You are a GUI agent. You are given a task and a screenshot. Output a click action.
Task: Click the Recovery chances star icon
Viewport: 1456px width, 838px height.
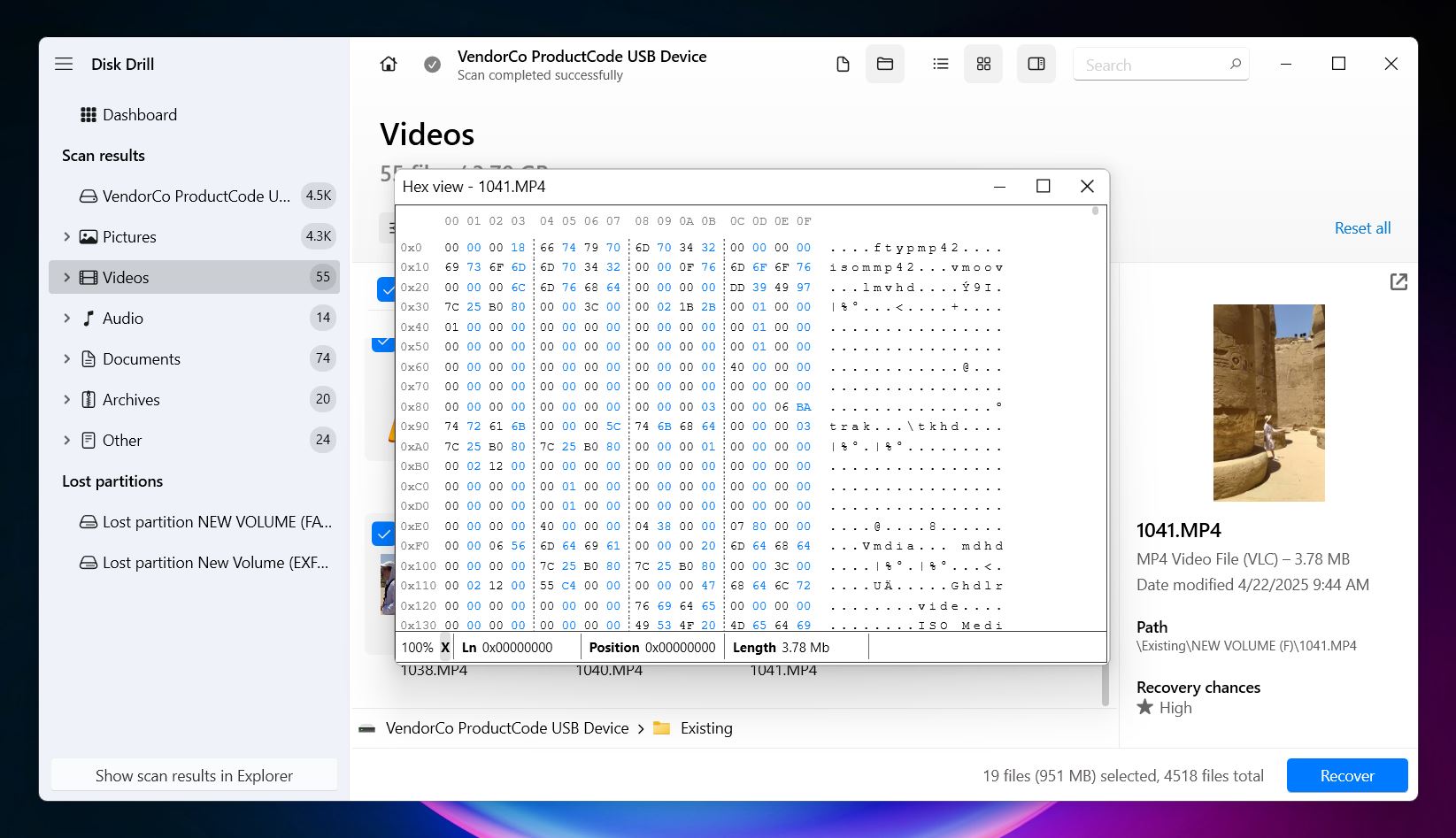1145,707
